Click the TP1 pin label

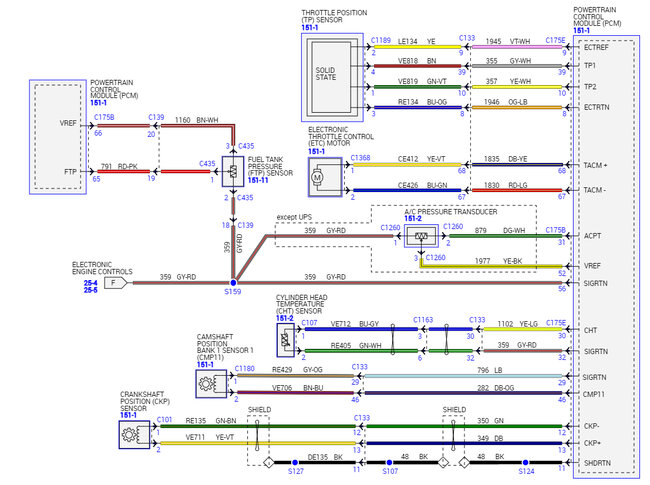pyautogui.click(x=589, y=65)
